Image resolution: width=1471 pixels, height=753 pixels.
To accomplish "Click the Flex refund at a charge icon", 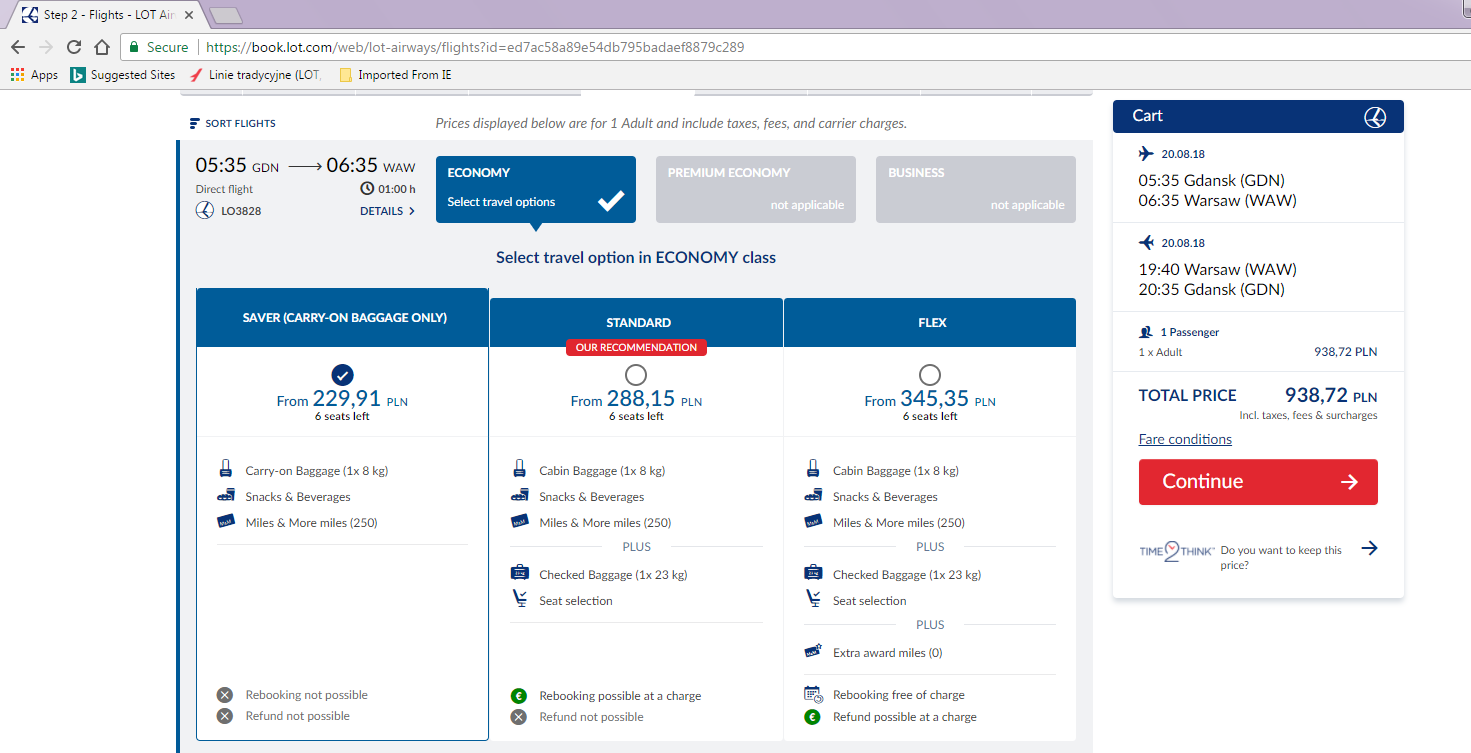I will point(813,717).
